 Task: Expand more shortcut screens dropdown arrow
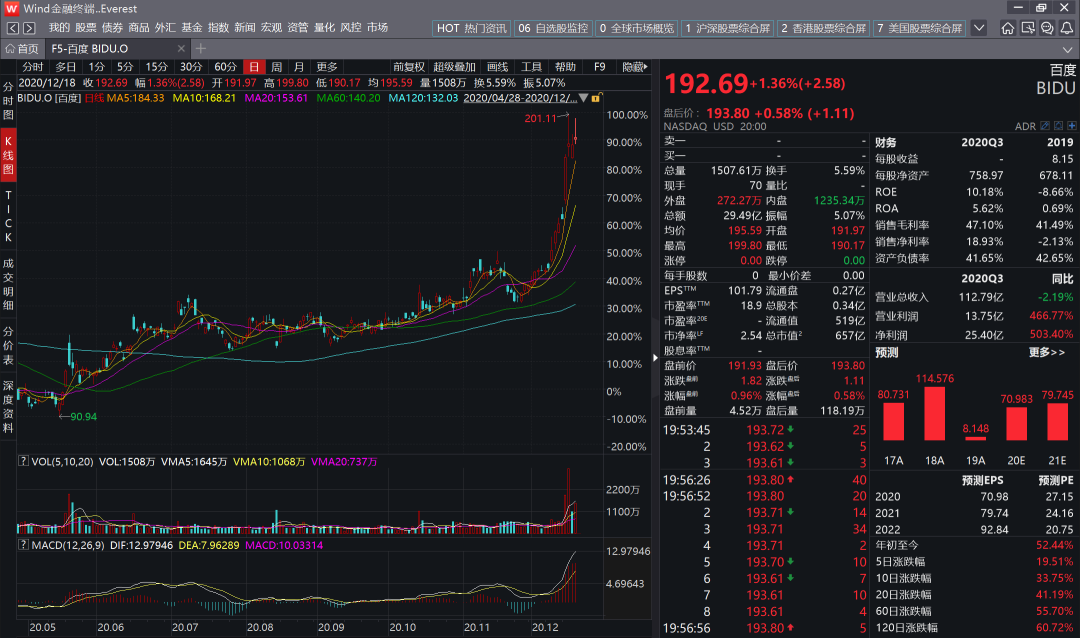pos(979,28)
